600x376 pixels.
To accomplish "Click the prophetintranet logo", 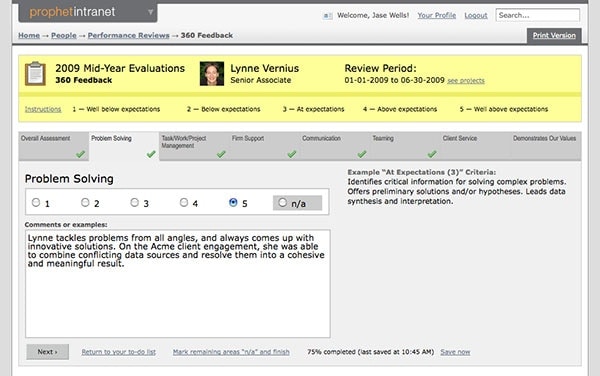I will coord(72,12).
